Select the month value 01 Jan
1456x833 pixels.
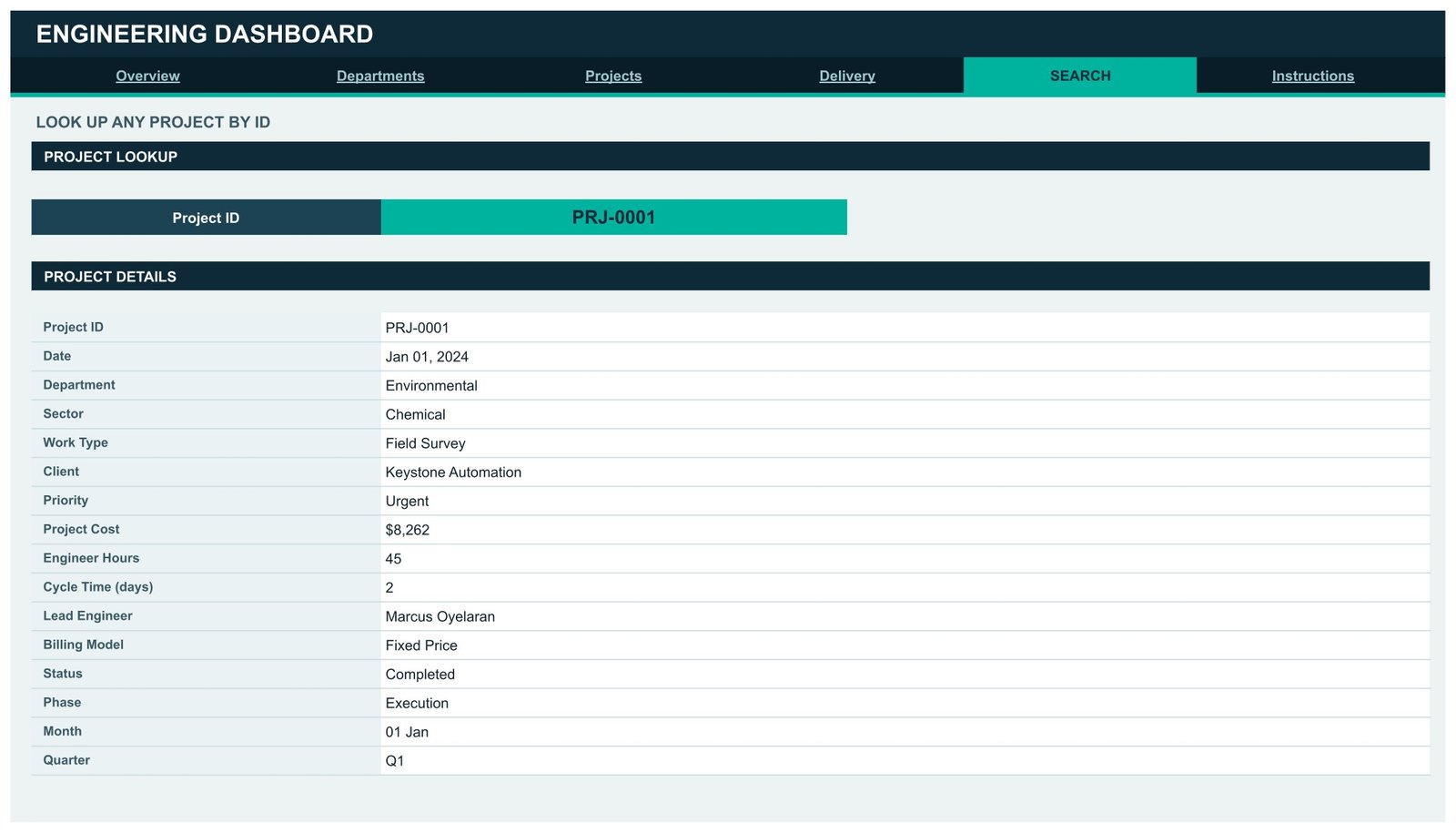407,732
